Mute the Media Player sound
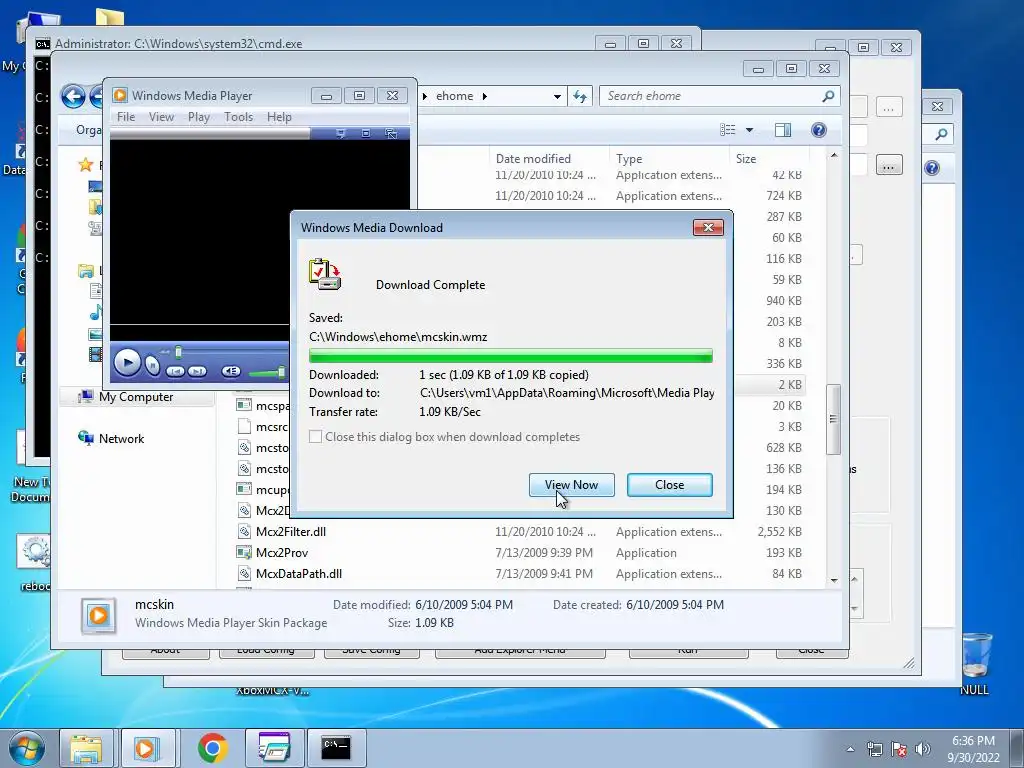The image size is (1024, 768). [231, 371]
